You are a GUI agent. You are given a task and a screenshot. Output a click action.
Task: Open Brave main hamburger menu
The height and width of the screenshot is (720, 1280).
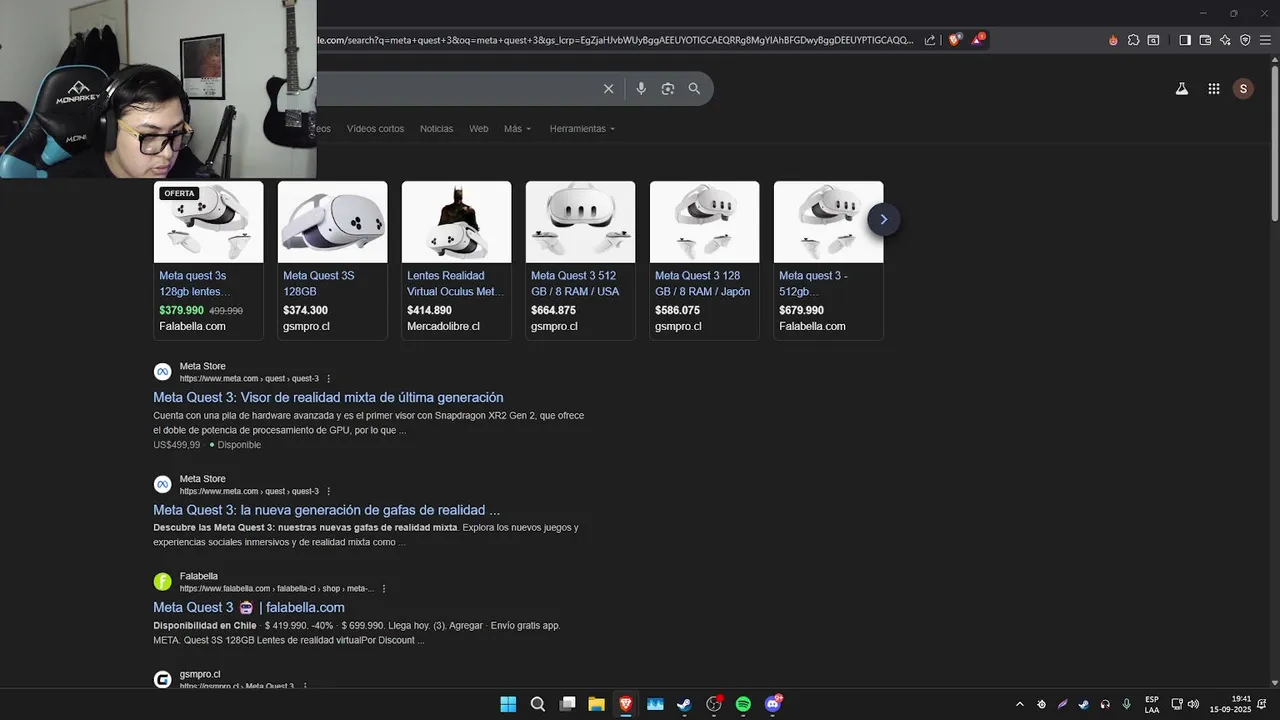click(x=1265, y=40)
